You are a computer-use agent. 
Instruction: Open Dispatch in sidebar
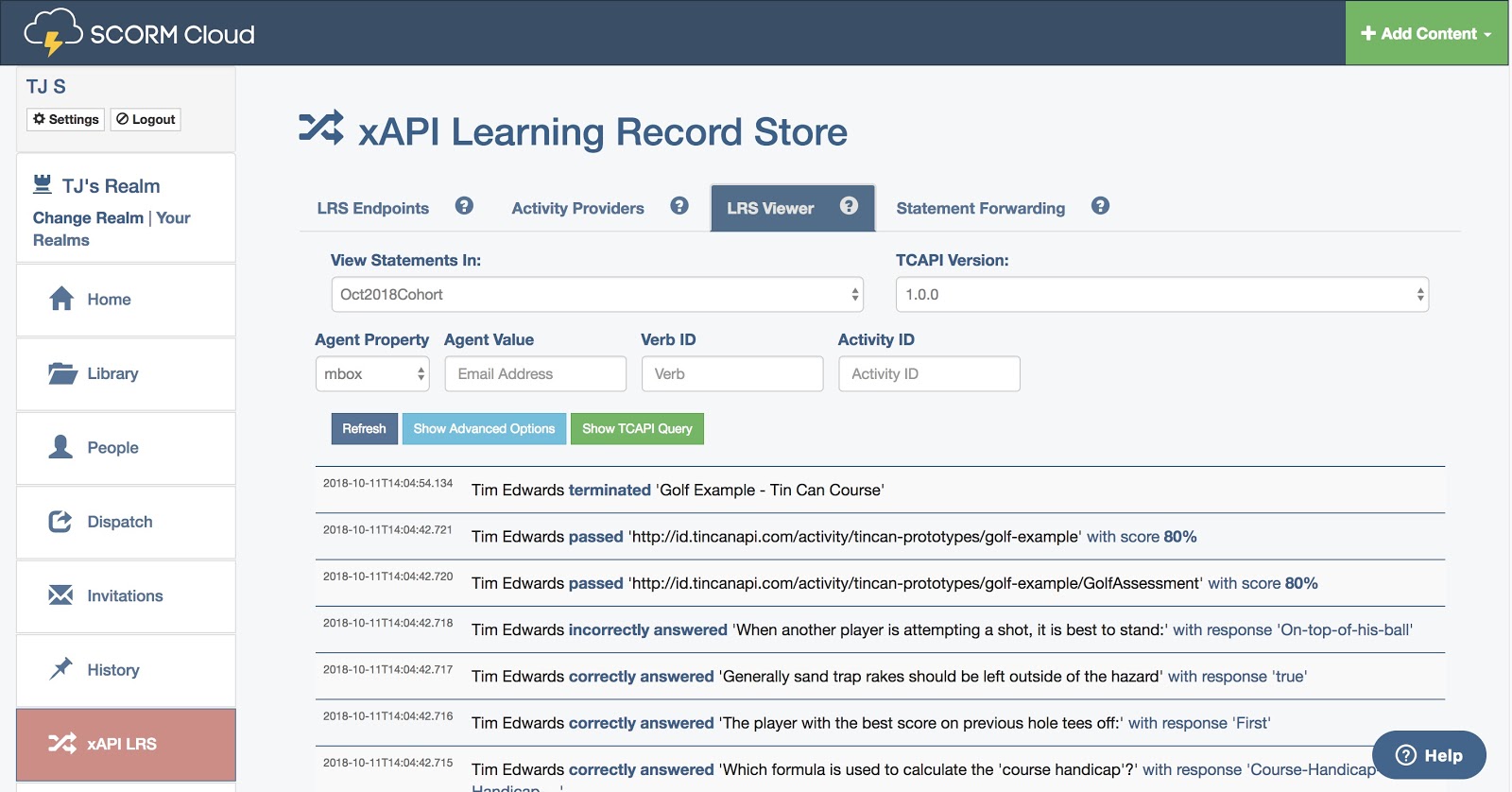pos(126,523)
